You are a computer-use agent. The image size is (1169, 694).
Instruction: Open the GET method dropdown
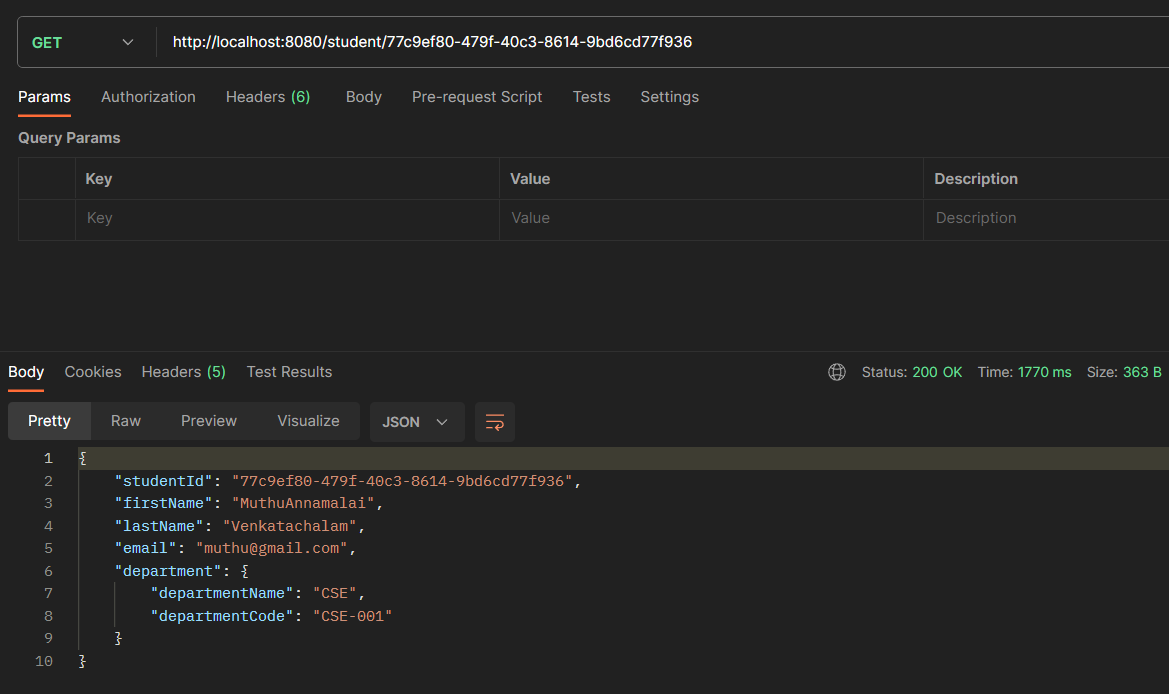(82, 42)
